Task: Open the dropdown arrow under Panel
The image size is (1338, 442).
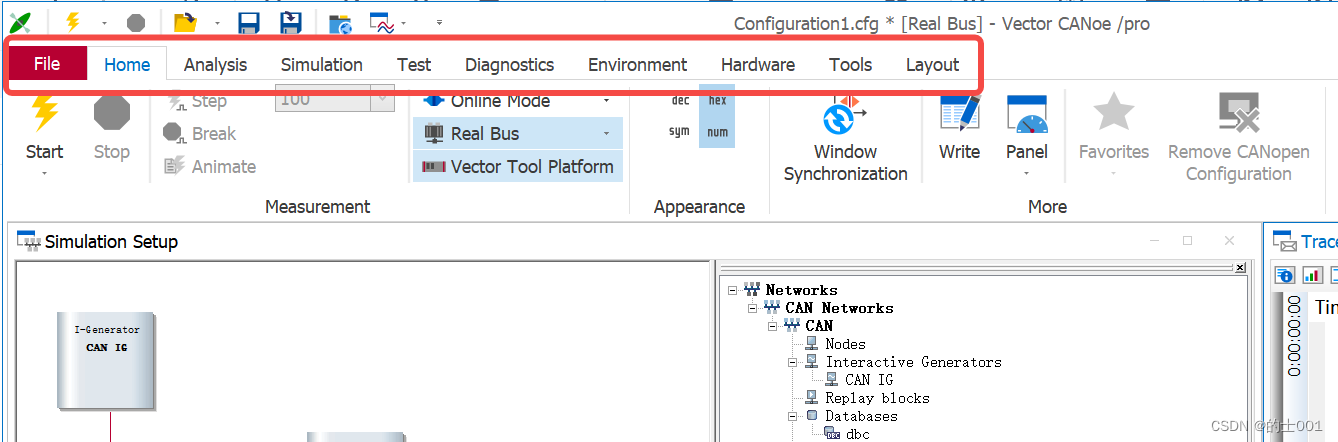Action: point(1027,174)
